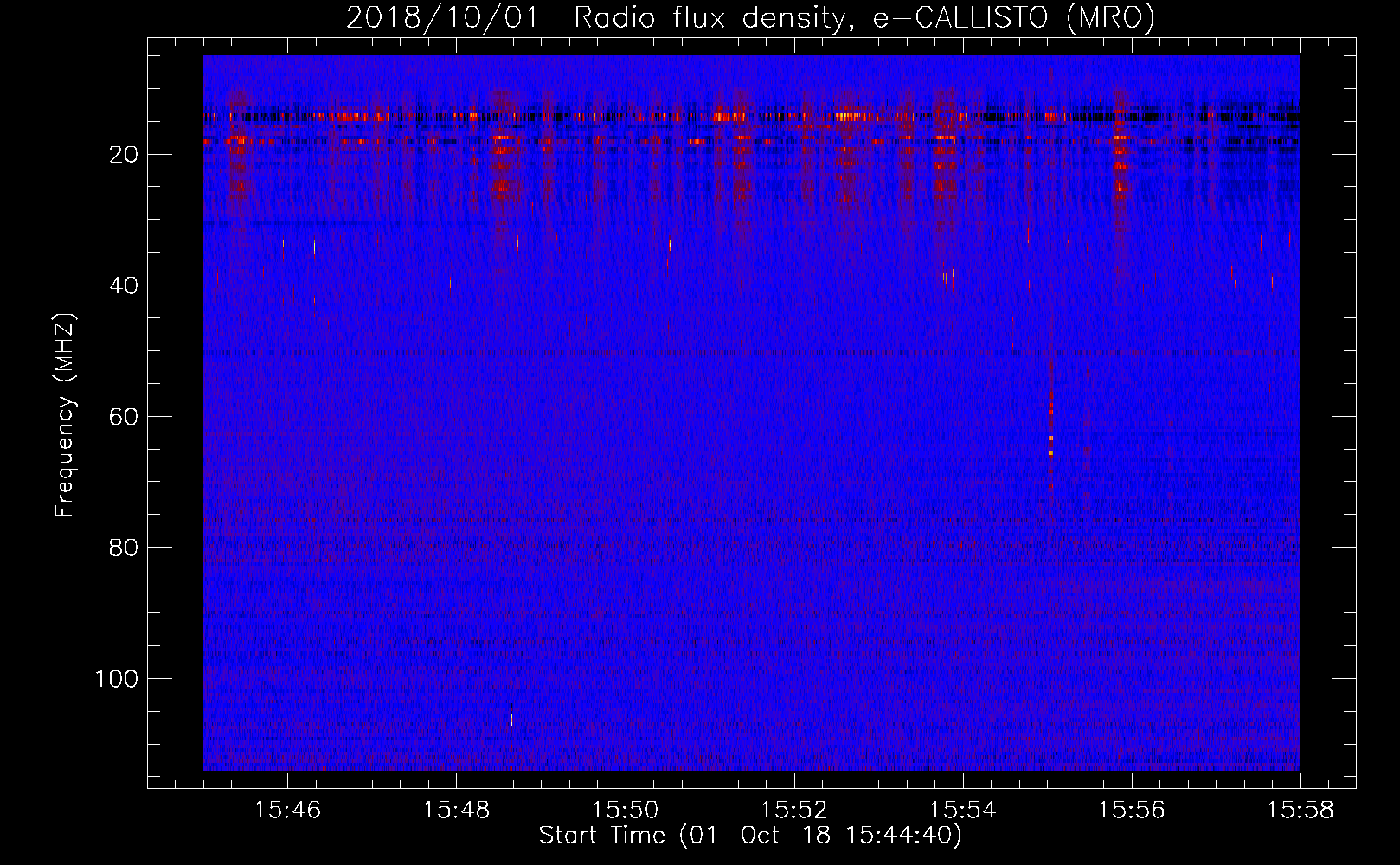Click the "Frequency (MHZ)" axis label
The image size is (1400, 865).
point(65,415)
